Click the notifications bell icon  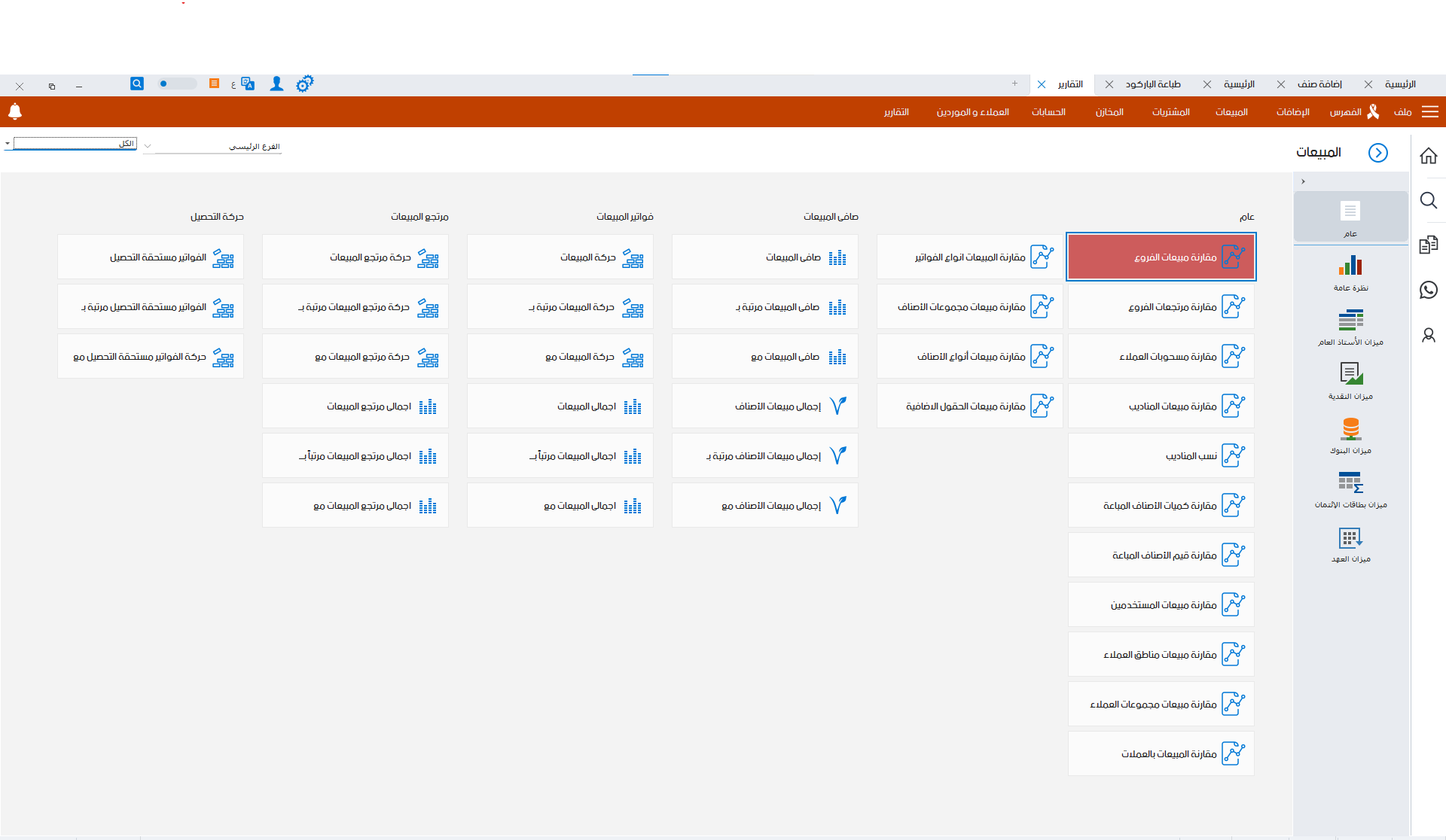pyautogui.click(x=14, y=111)
